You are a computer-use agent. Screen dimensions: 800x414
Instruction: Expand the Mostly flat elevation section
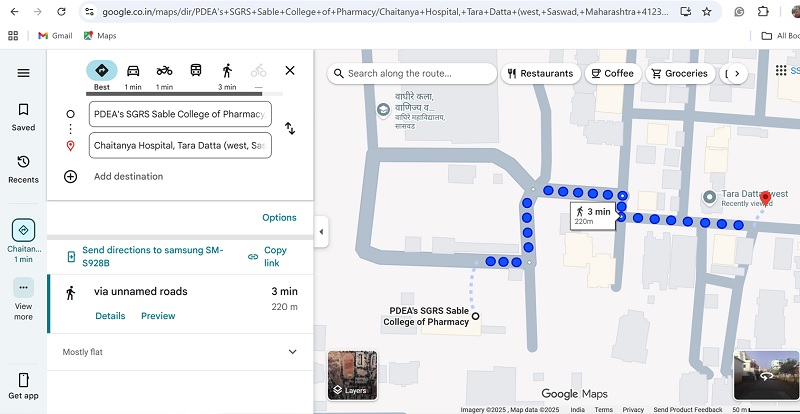pyautogui.click(x=292, y=352)
